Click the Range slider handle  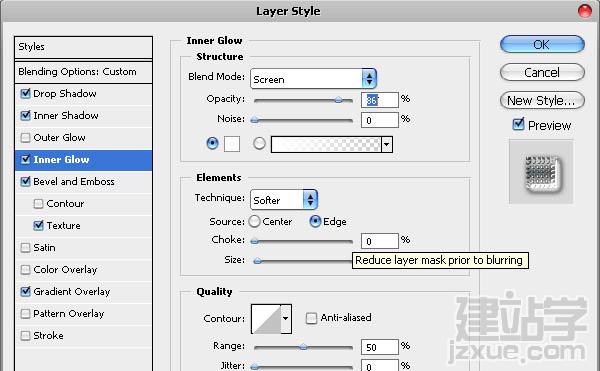[x=303, y=347]
